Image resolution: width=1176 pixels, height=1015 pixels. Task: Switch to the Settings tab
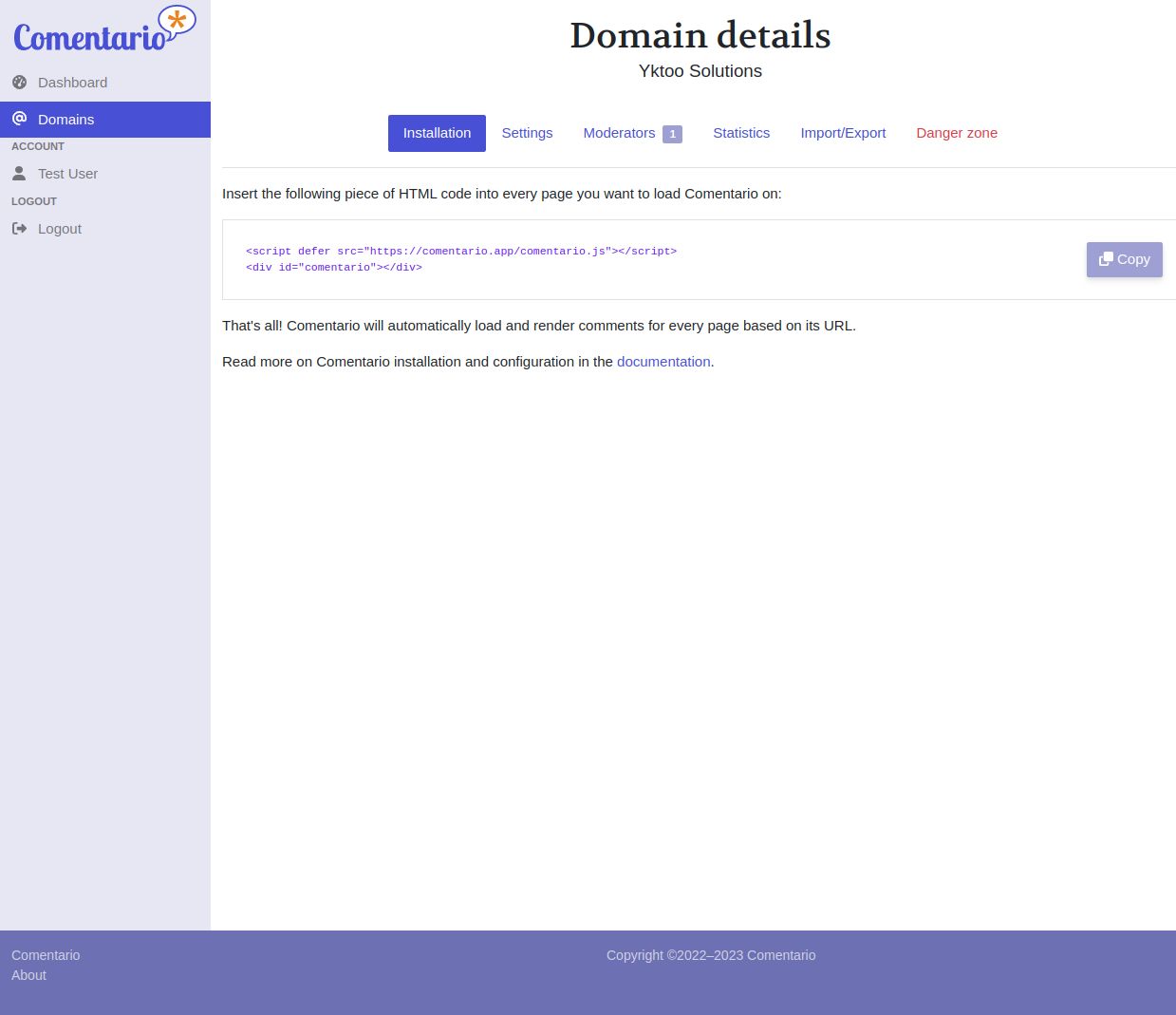click(527, 133)
